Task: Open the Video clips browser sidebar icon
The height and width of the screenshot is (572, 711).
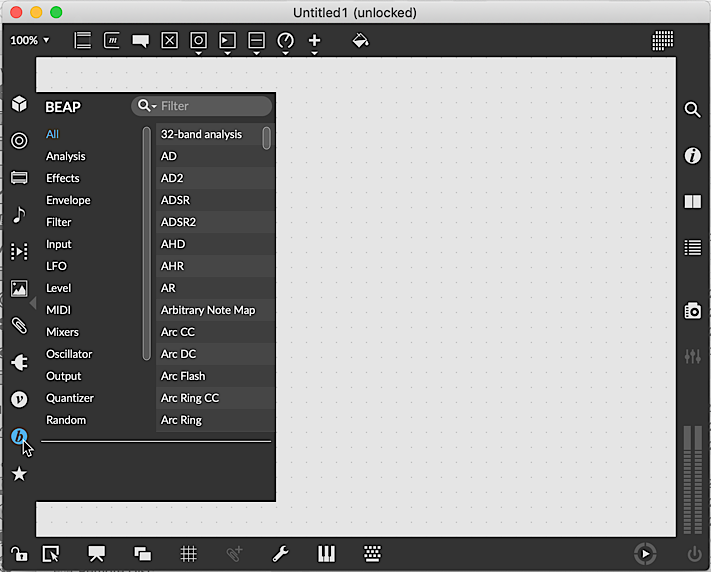Action: (x=19, y=251)
